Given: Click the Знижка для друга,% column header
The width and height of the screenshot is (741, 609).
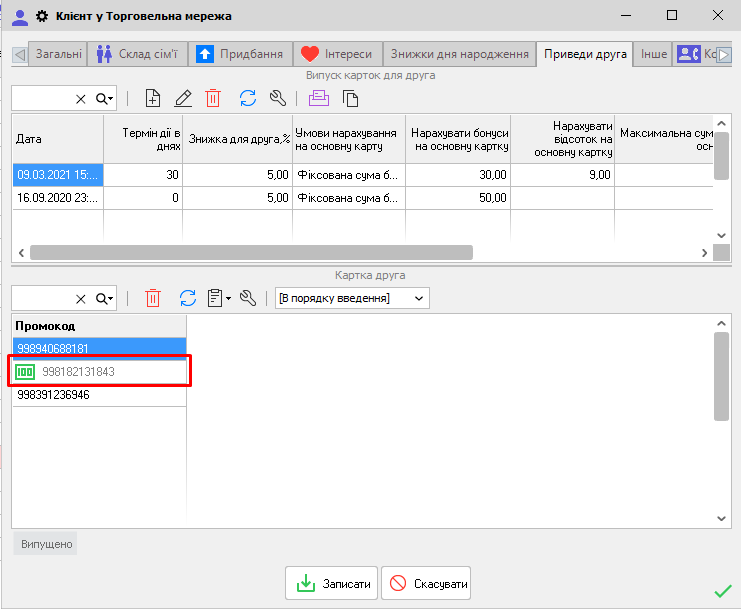Looking at the screenshot, I should pos(238,139).
